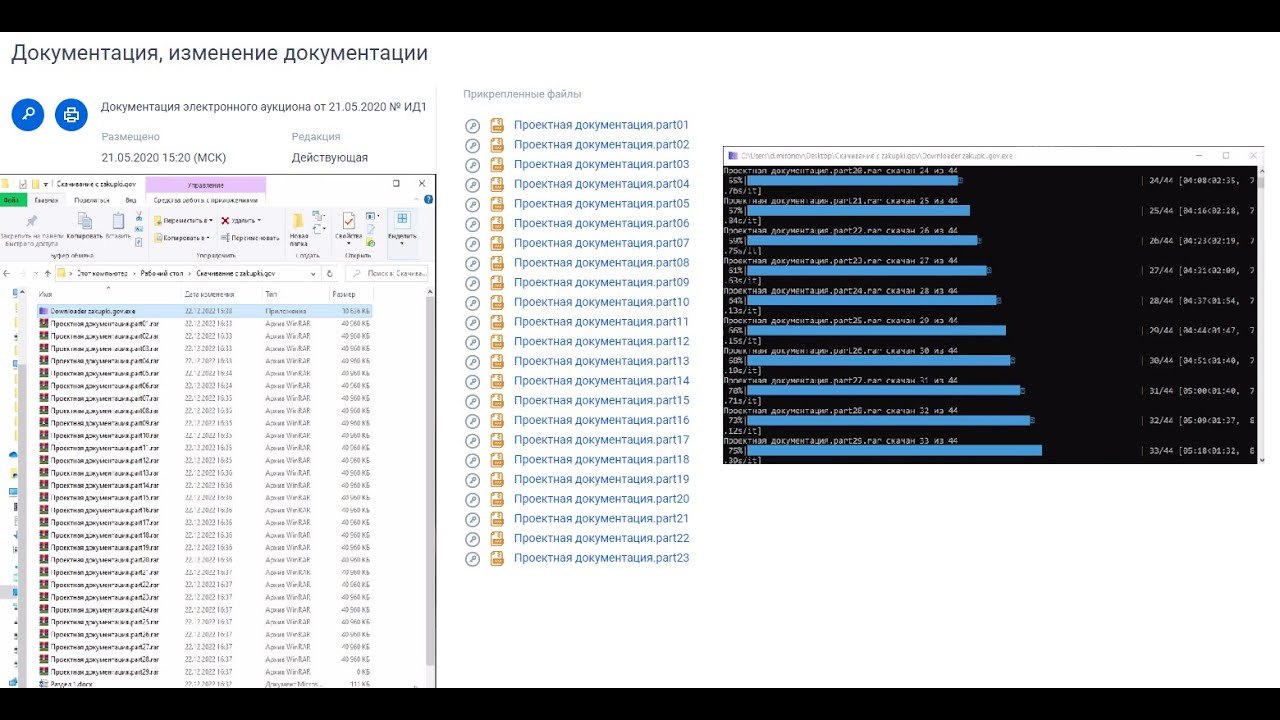The height and width of the screenshot is (720, 1280).
Task: Select Проектная документация.part20.rar in Explorer
Action: click(204, 560)
